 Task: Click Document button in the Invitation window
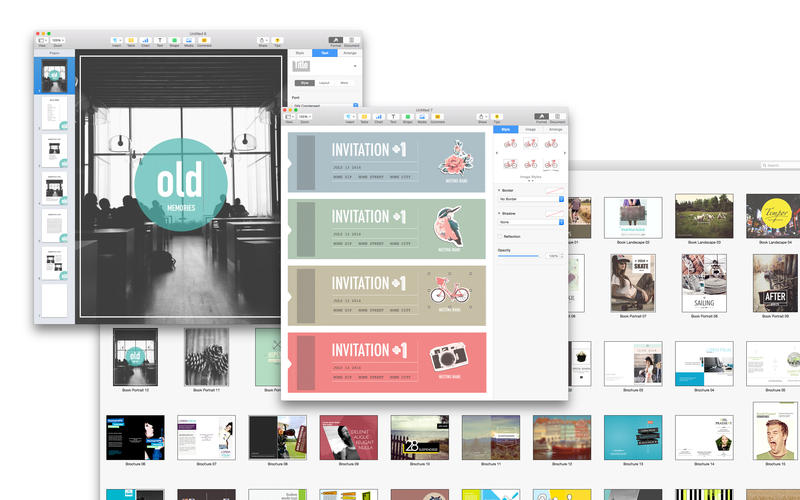[x=558, y=117]
